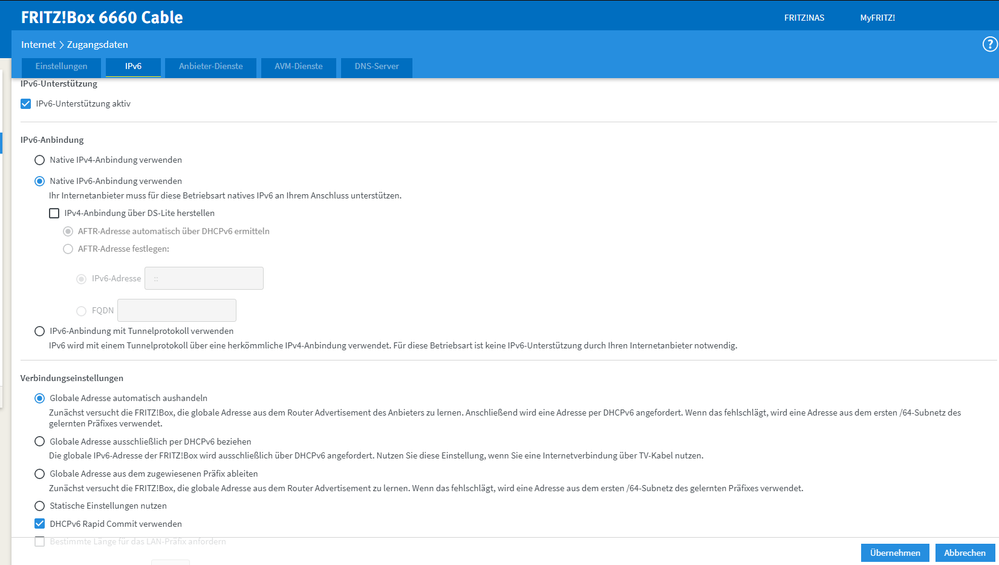Click Zugangsdaten in the breadcrumb
The height and width of the screenshot is (565, 999).
point(97,45)
